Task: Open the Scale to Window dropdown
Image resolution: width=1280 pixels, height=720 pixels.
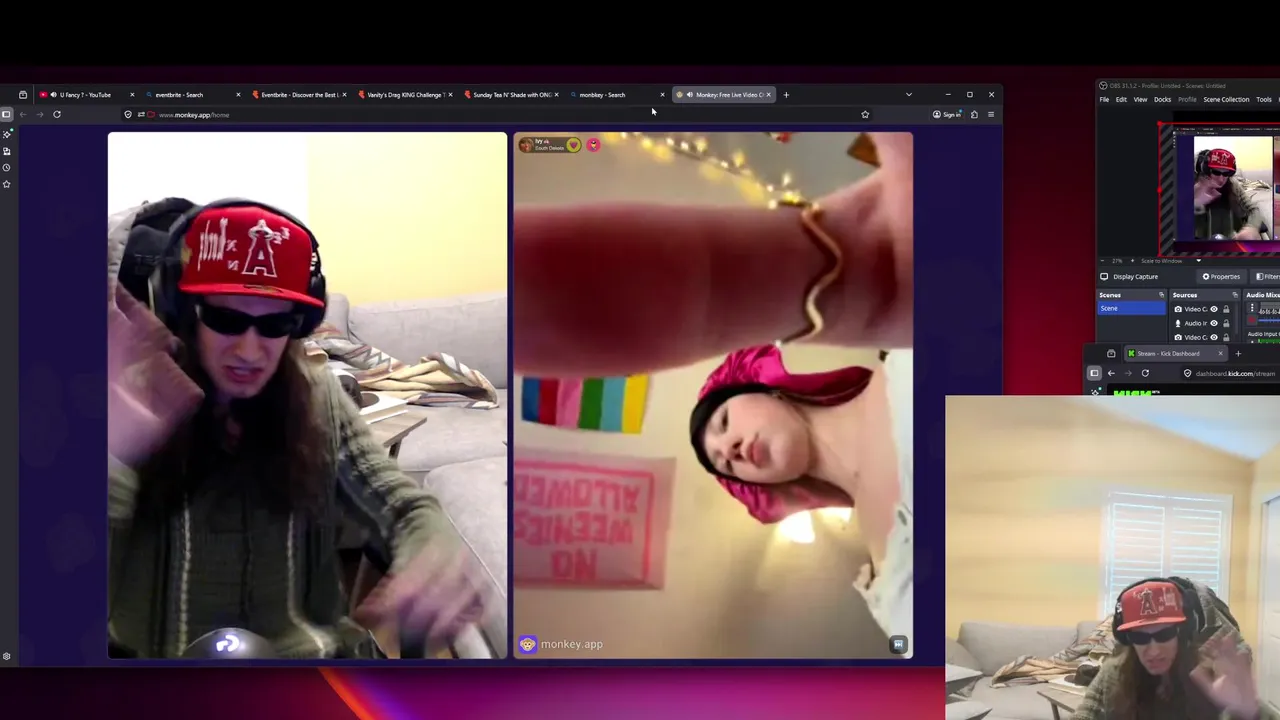Action: click(x=1170, y=261)
